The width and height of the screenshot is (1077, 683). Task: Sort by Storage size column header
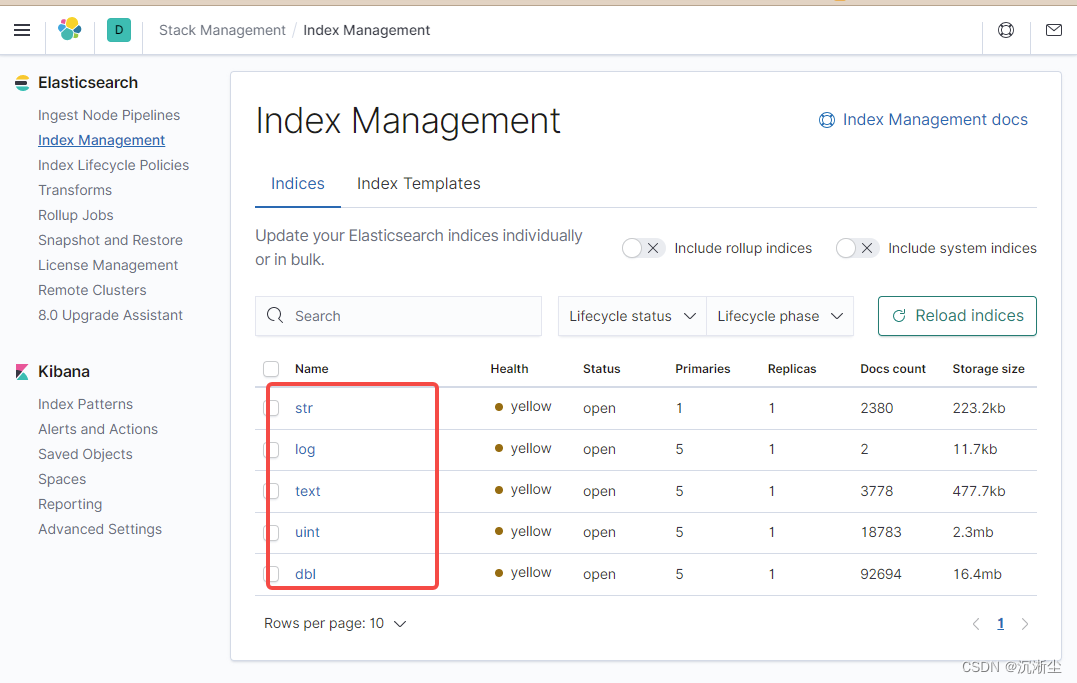[988, 369]
